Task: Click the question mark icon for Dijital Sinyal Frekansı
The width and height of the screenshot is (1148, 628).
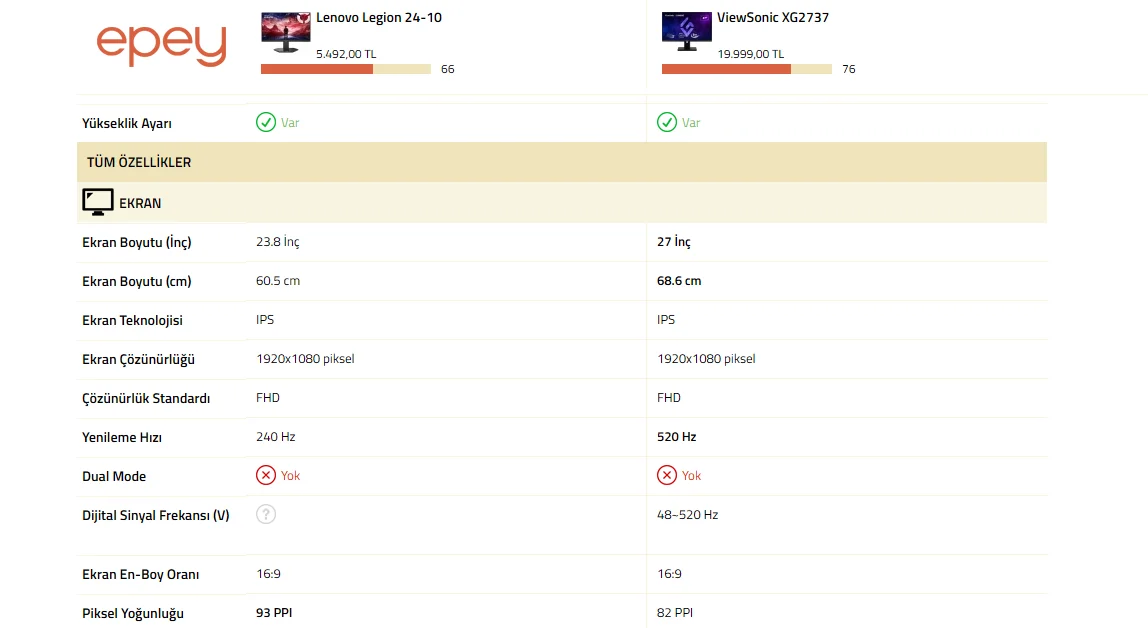Action: click(266, 515)
